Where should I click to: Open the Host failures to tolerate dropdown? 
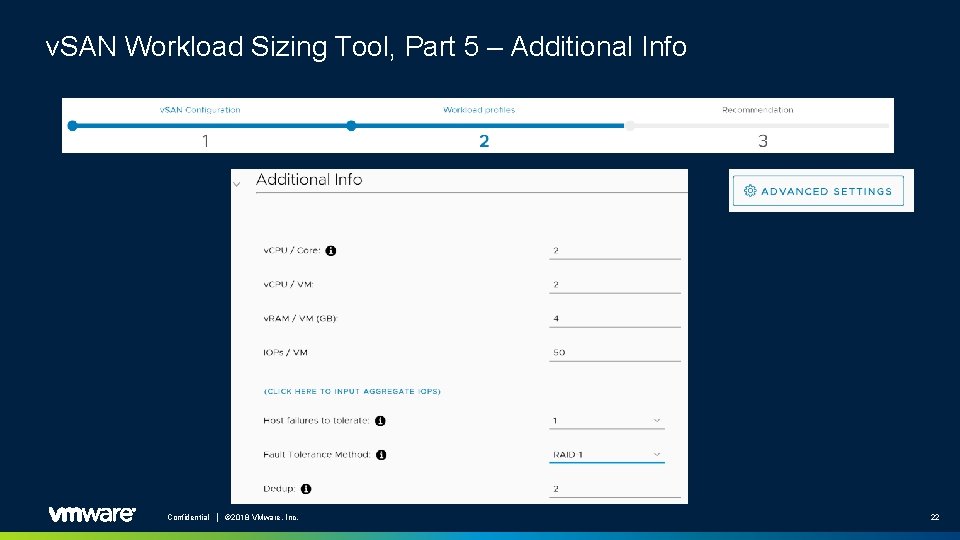(607, 421)
